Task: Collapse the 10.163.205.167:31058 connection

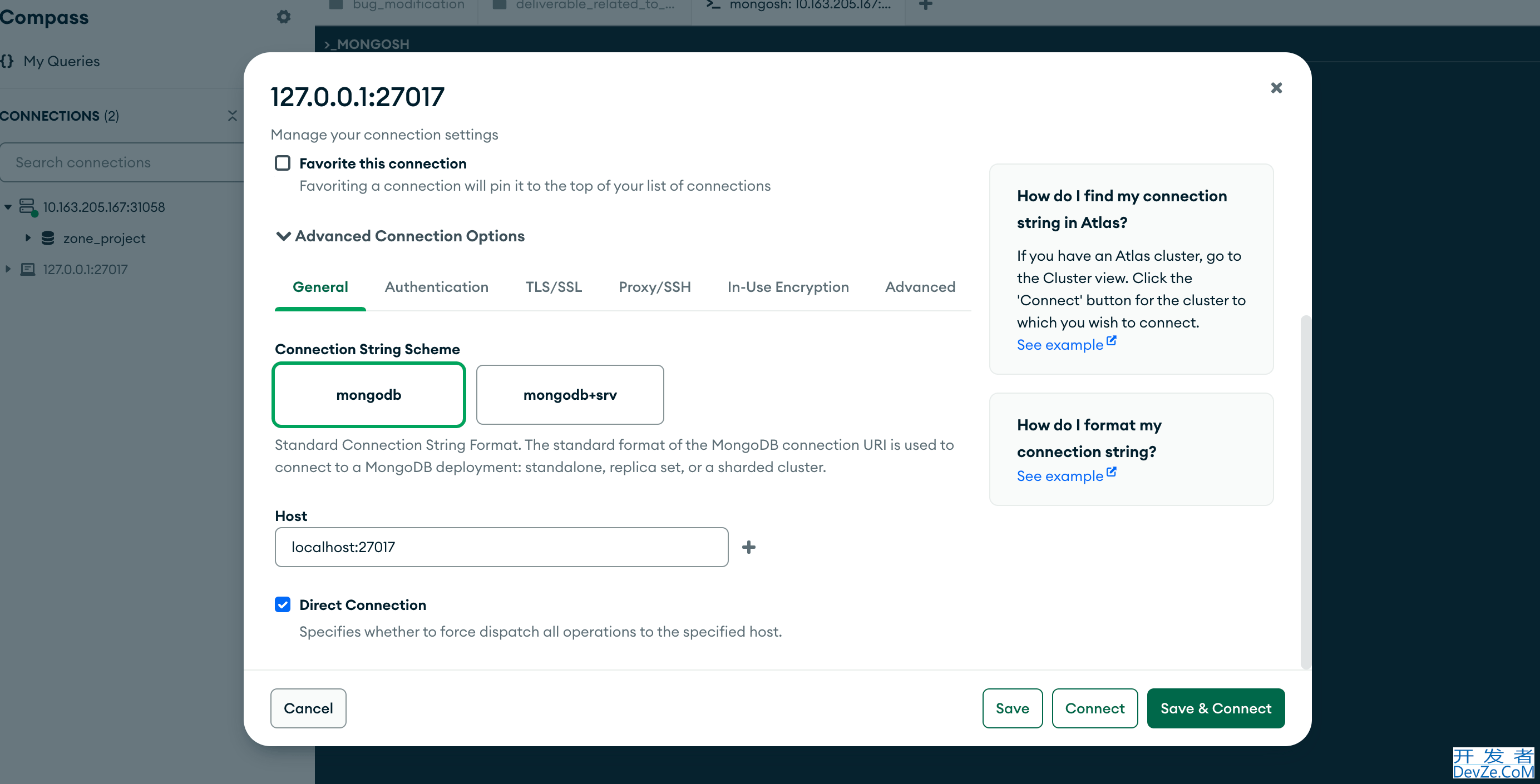Action: (x=8, y=207)
